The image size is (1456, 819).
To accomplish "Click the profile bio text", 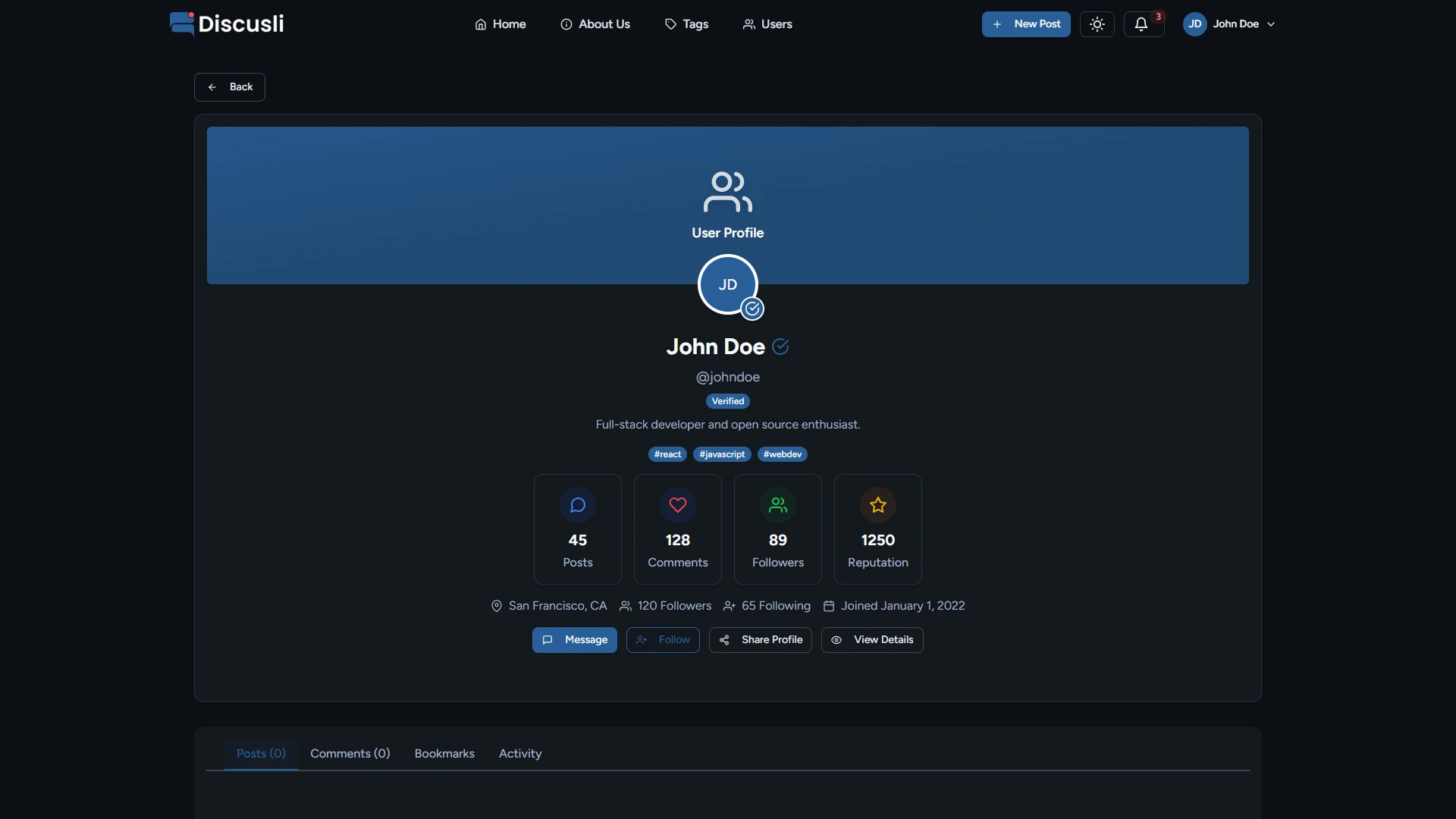I will (x=728, y=425).
